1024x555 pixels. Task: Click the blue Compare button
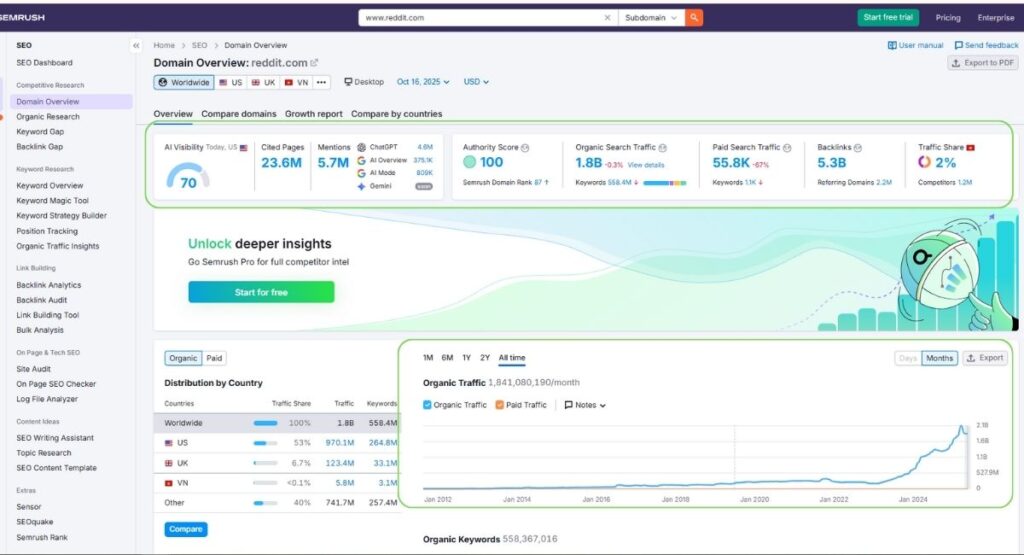point(185,529)
